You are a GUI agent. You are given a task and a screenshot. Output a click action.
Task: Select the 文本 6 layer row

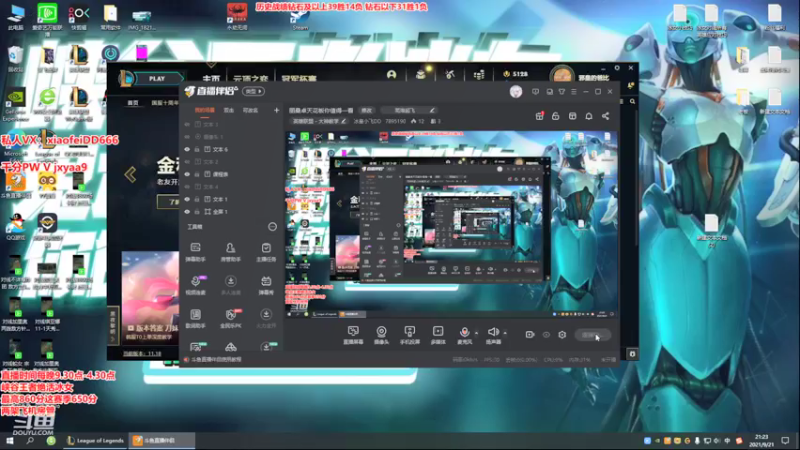[x=231, y=149]
